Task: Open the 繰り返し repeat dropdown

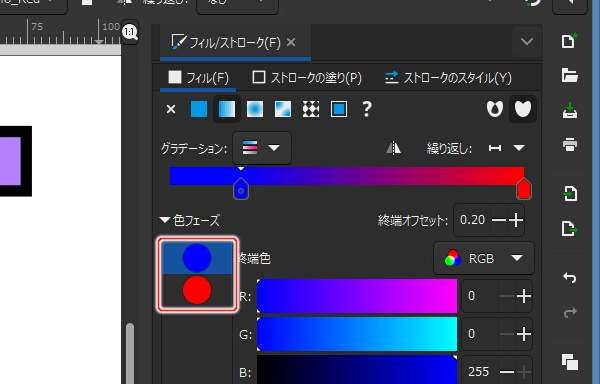Action: tap(507, 148)
